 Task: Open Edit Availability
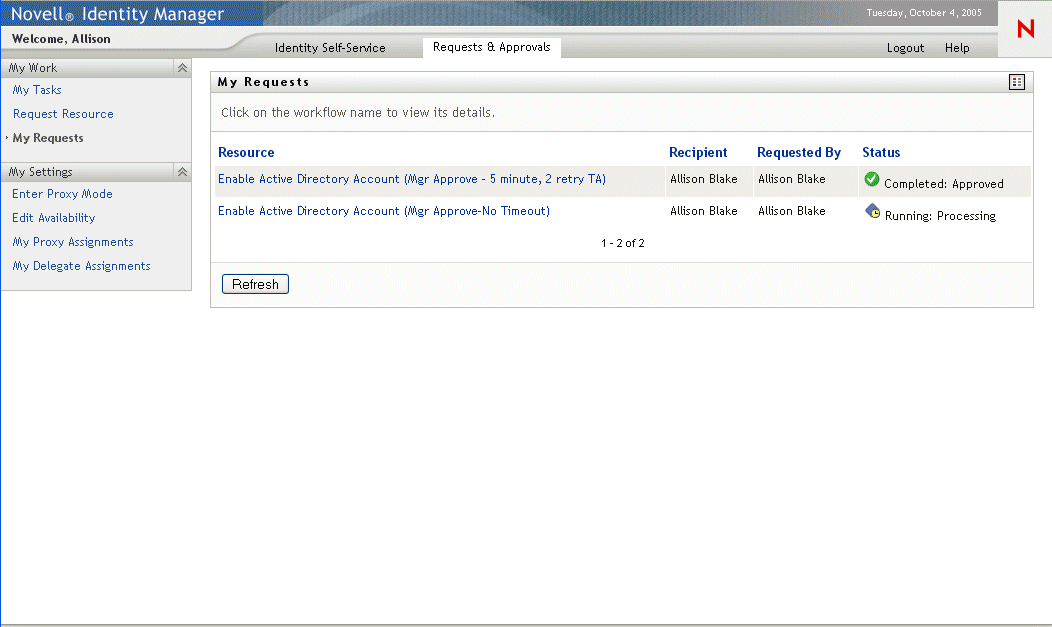53,217
